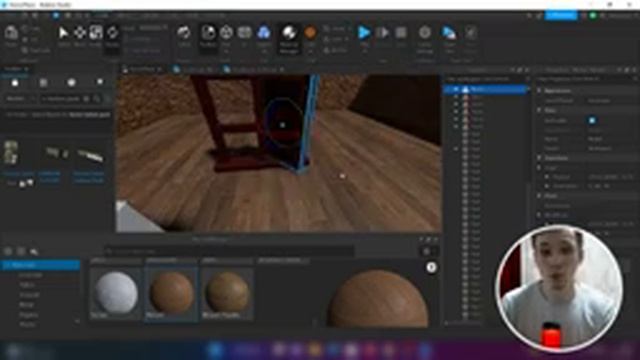Switch to the first document tab above viewport
This screenshot has height=360, width=640.
pyautogui.click(x=142, y=70)
